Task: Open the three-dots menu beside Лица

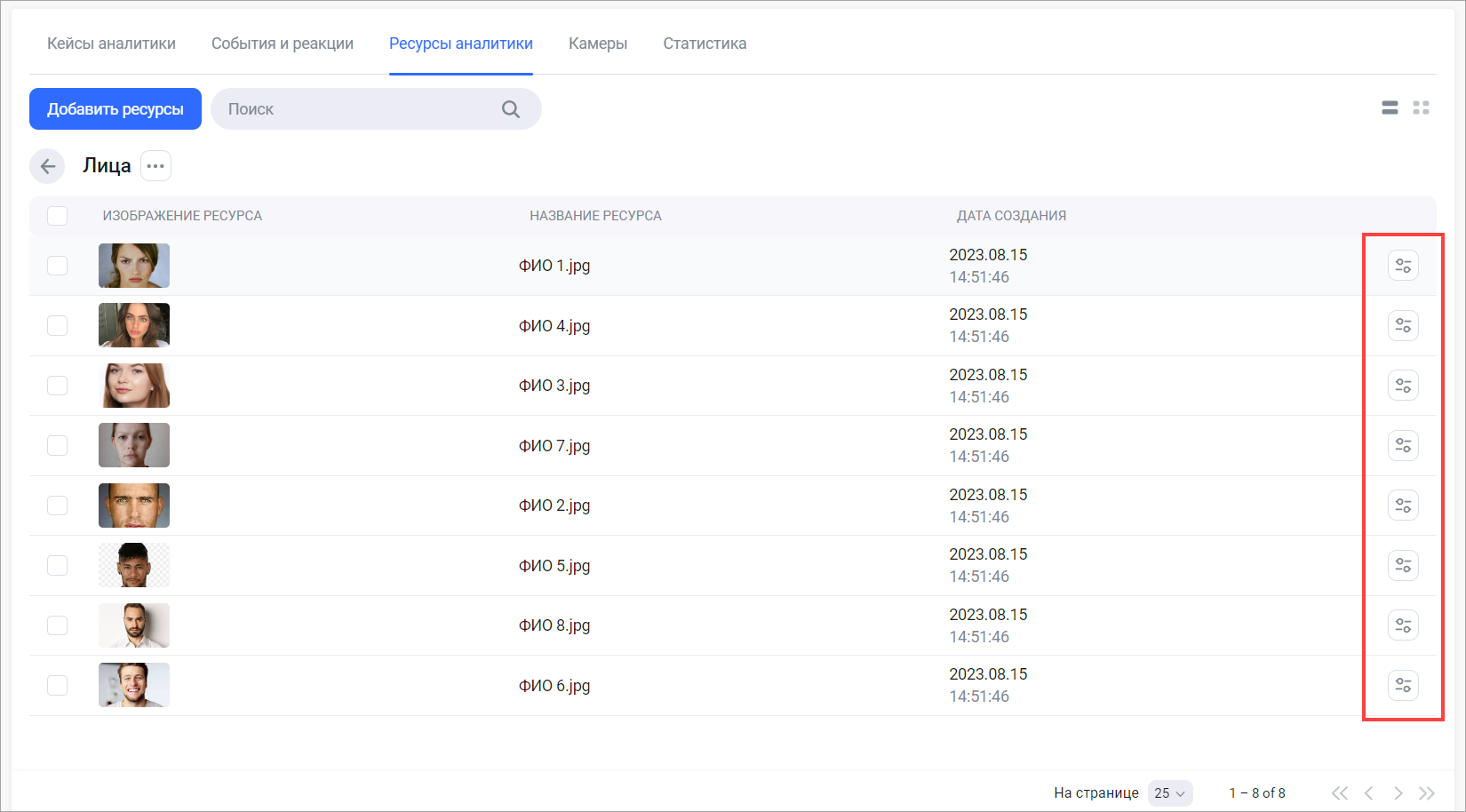Action: click(x=155, y=166)
